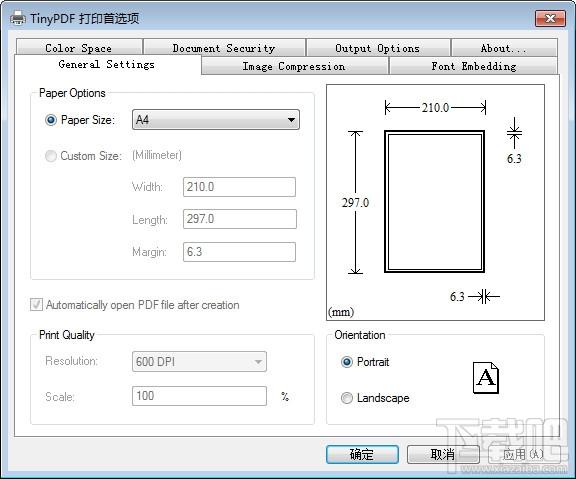Switch to the Image Compression tab
The height and width of the screenshot is (479, 576).
[295, 66]
